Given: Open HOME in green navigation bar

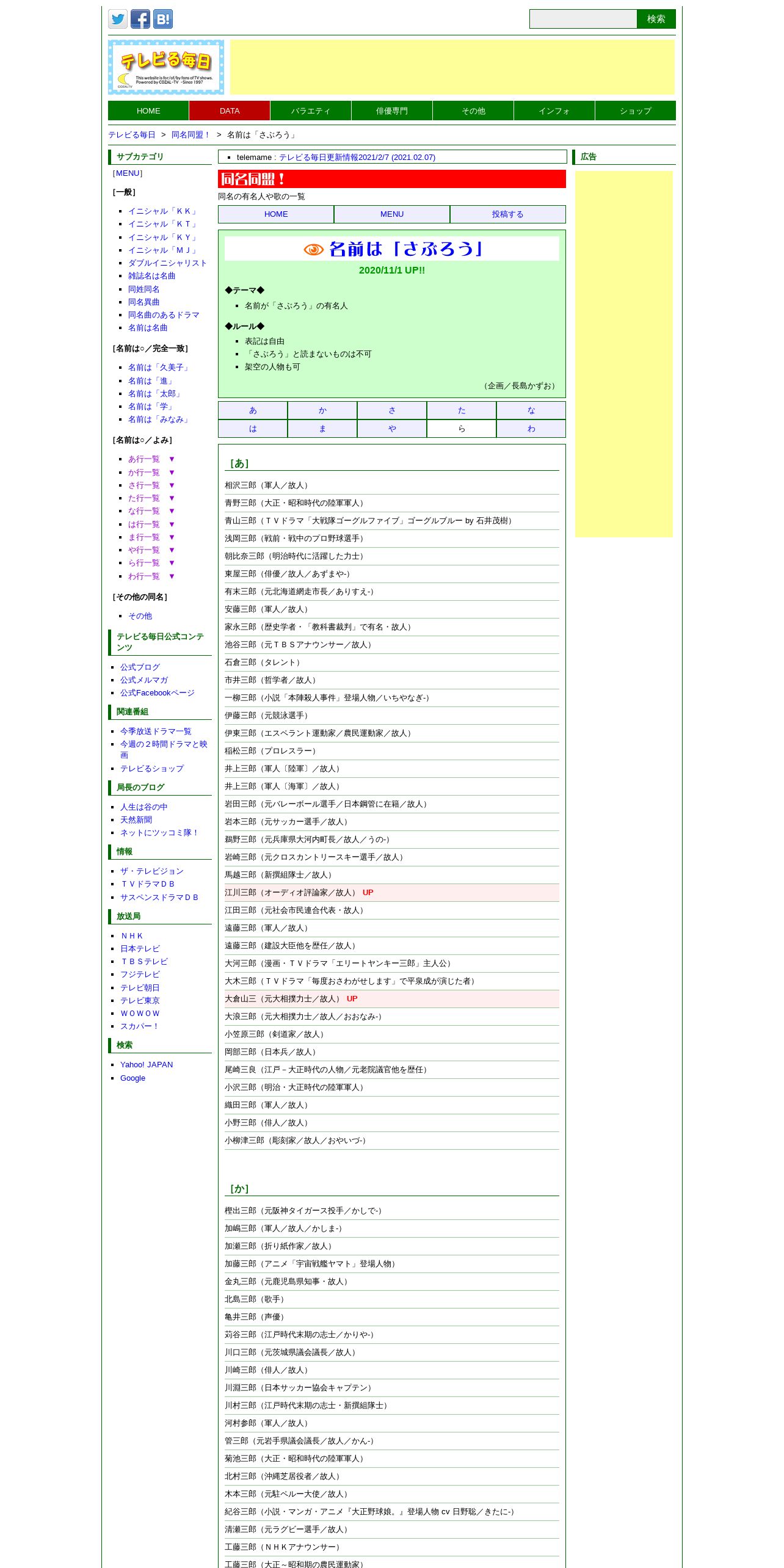Looking at the screenshot, I should tap(148, 111).
